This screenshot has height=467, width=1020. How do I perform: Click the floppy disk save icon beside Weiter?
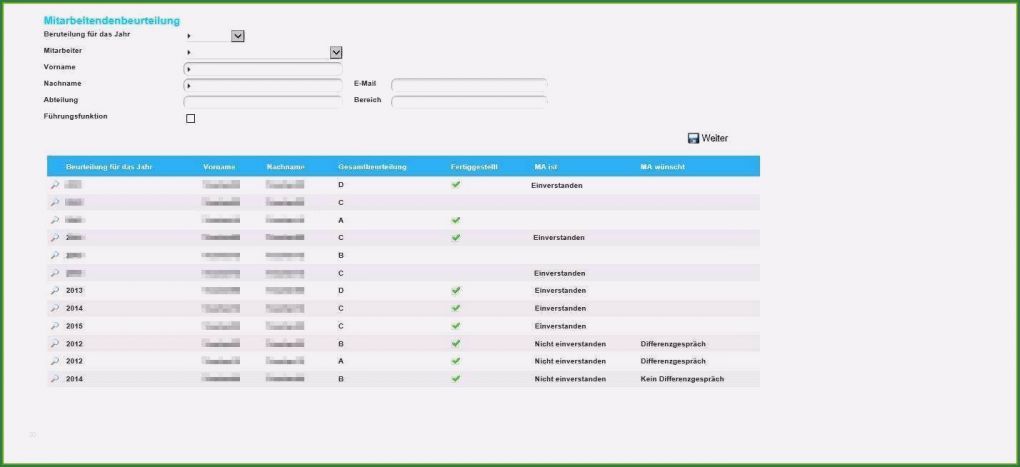click(693, 138)
